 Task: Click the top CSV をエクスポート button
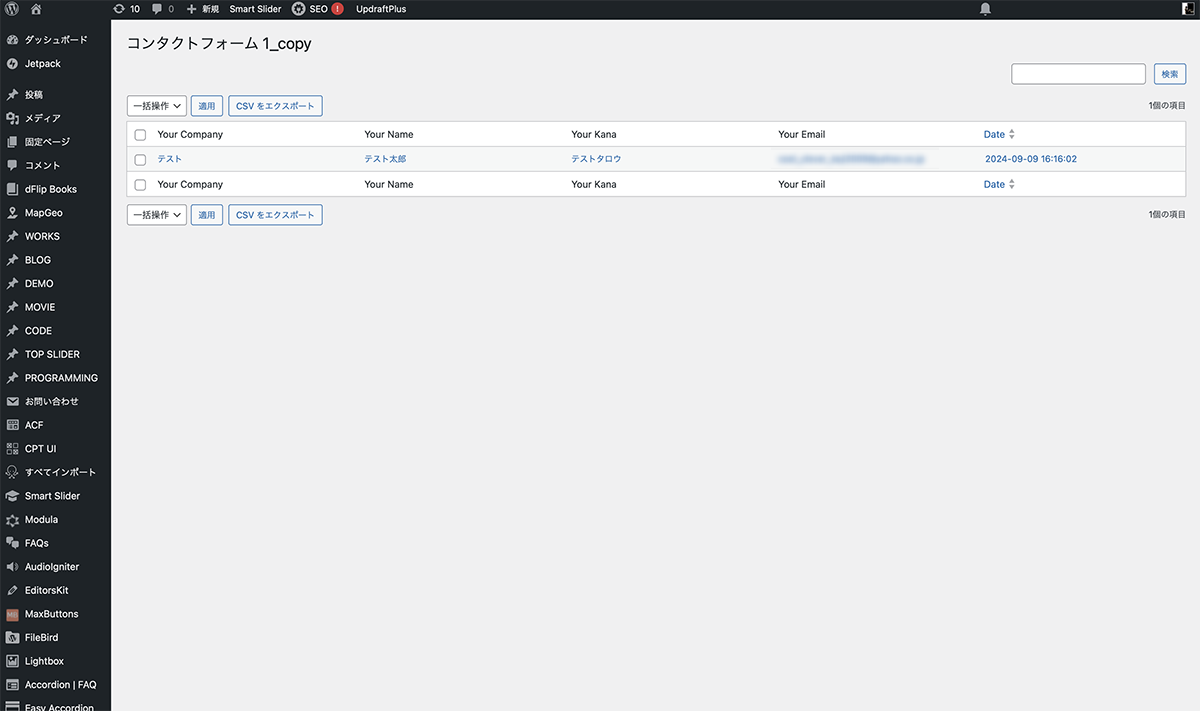(x=275, y=106)
